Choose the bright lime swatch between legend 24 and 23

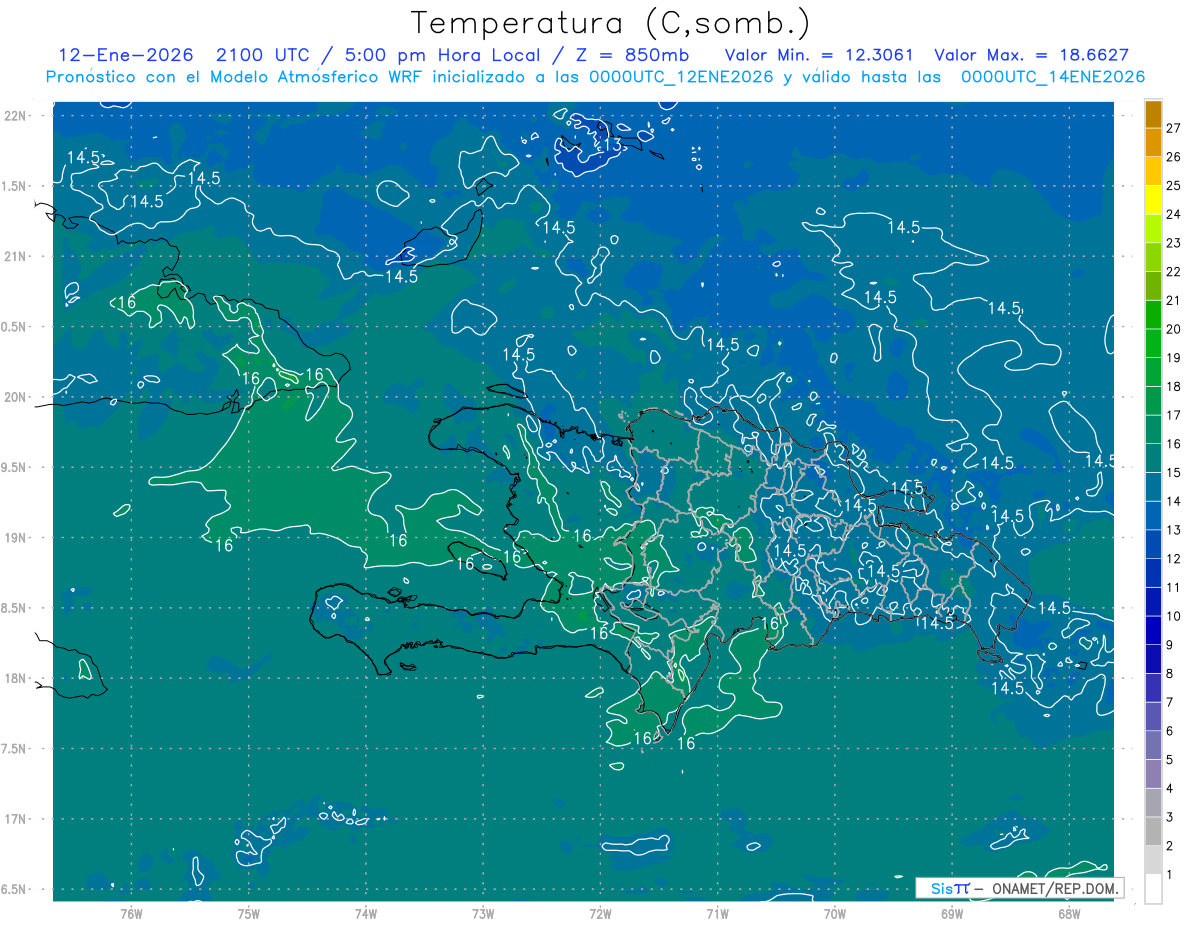(x=1153, y=228)
